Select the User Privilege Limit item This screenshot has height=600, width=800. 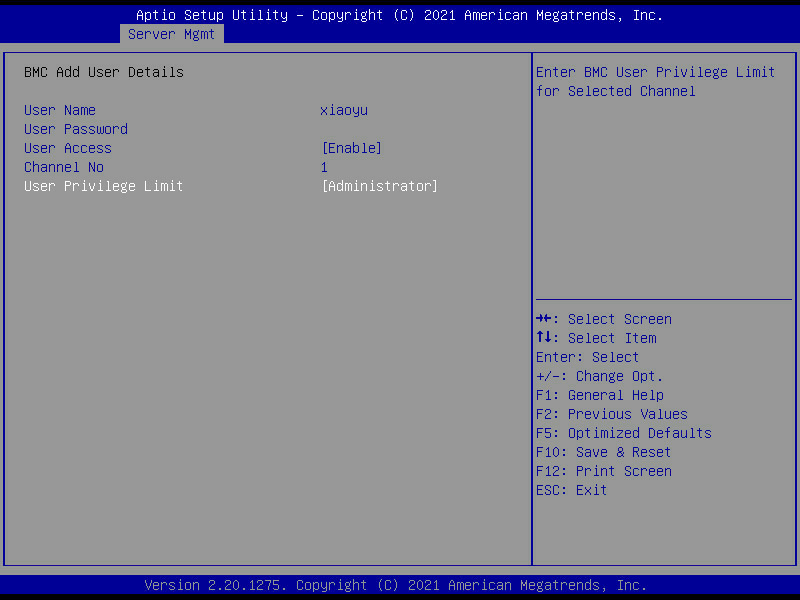coord(104,186)
